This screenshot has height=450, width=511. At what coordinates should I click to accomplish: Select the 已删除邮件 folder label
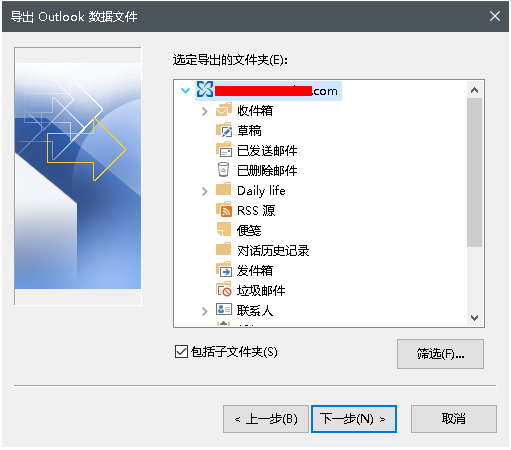click(x=267, y=171)
